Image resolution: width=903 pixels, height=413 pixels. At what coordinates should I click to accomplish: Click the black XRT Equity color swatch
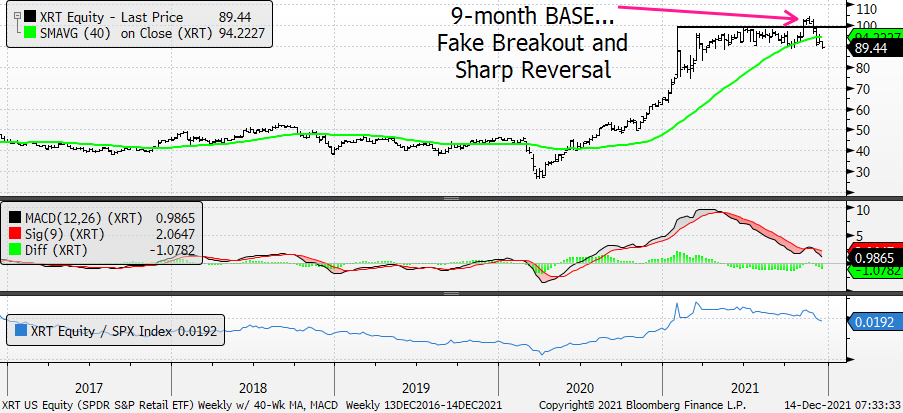click(29, 18)
